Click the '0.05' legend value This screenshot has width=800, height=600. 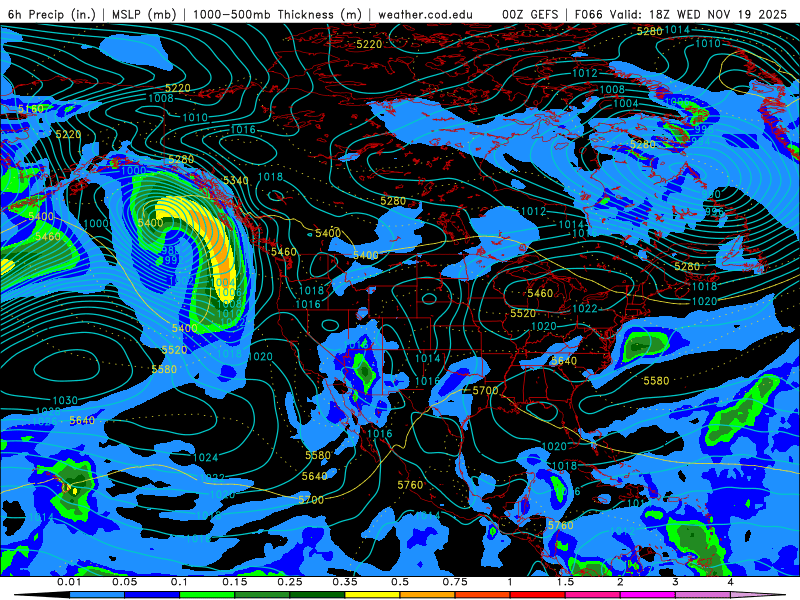[124, 582]
